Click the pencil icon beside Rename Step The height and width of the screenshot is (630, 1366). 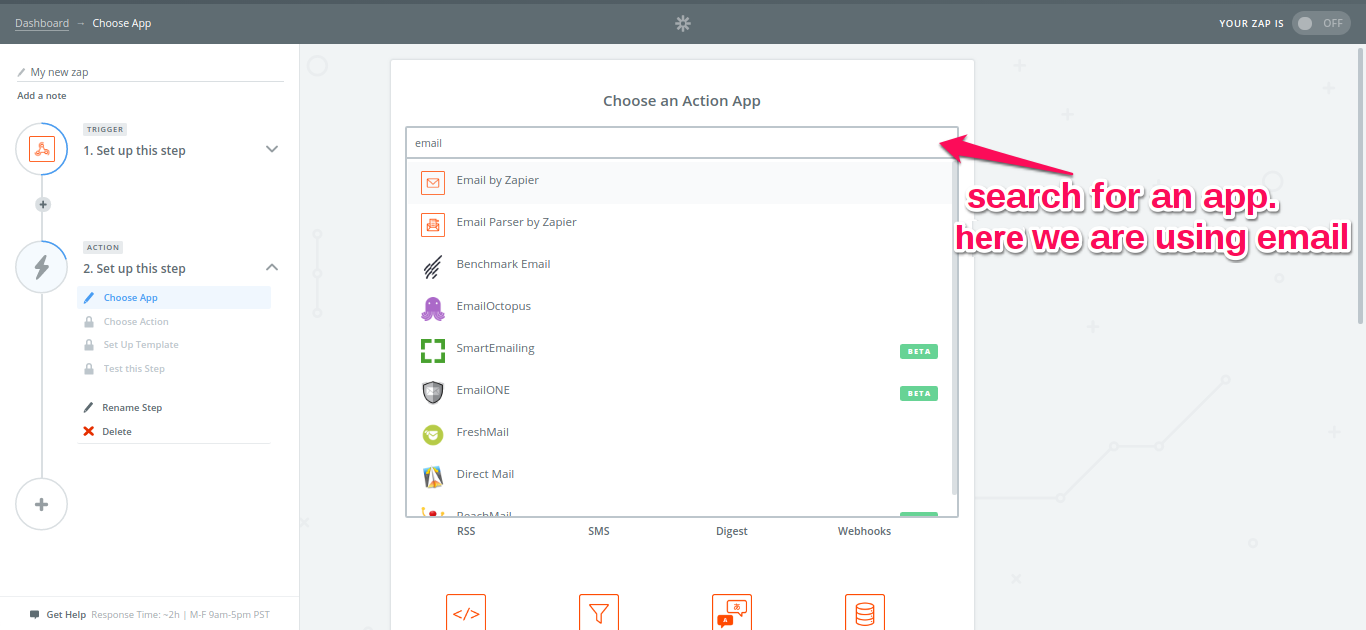[89, 408]
